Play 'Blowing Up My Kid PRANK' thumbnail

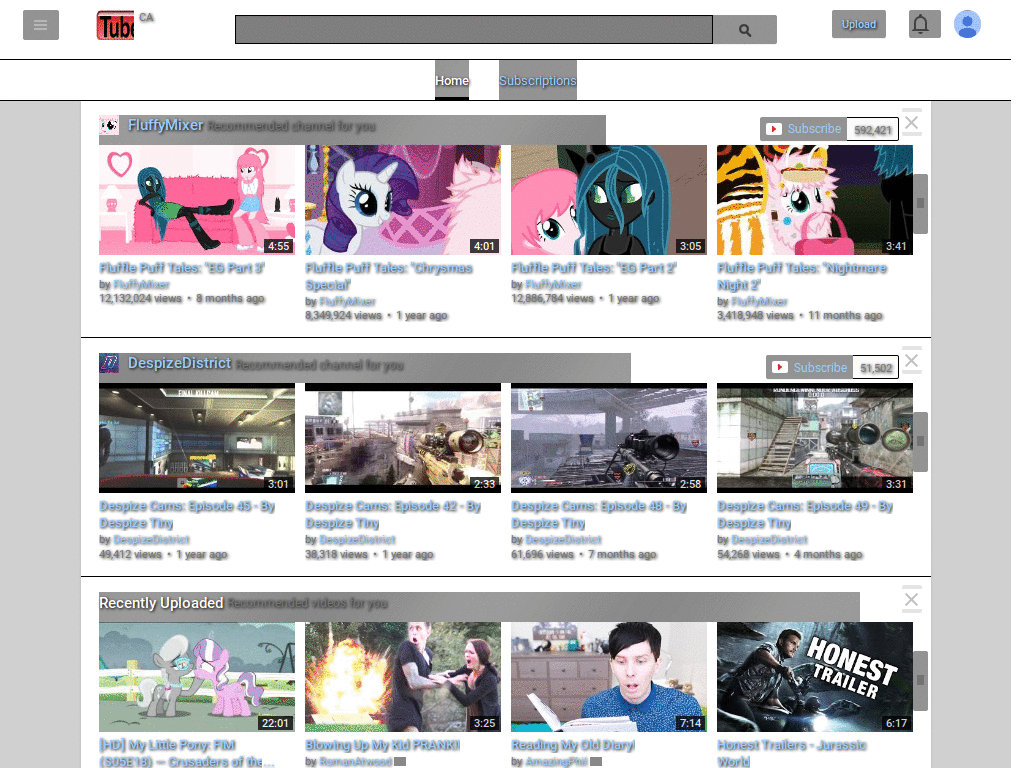tap(403, 677)
